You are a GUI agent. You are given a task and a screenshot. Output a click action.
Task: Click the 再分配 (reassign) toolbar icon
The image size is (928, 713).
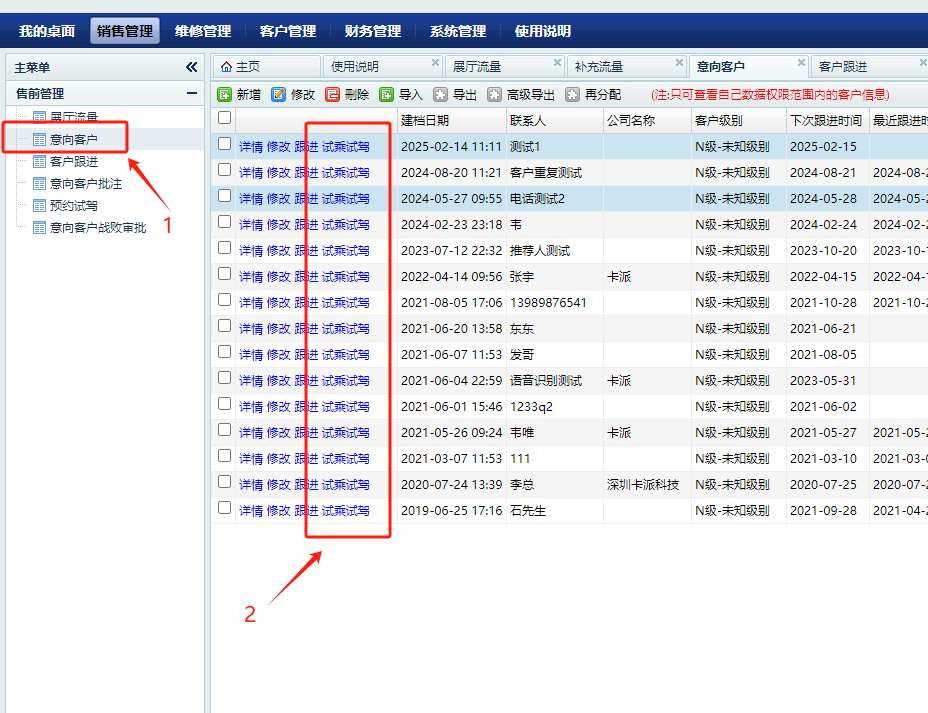click(x=572, y=95)
